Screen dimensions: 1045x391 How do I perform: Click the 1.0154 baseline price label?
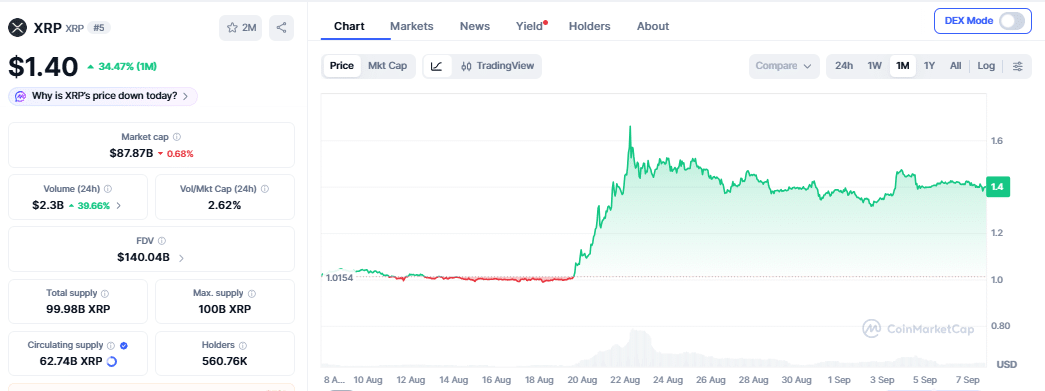339,277
